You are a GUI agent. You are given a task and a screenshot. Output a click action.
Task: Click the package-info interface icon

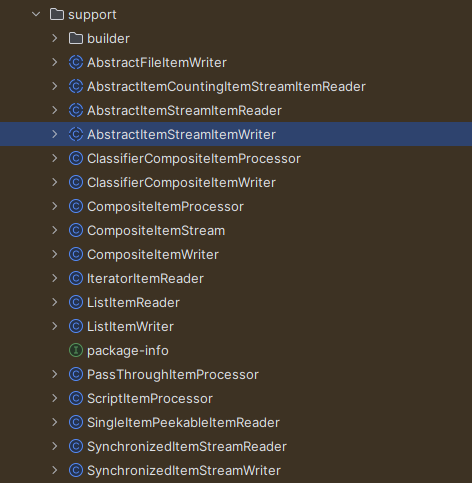pyautogui.click(x=76, y=350)
